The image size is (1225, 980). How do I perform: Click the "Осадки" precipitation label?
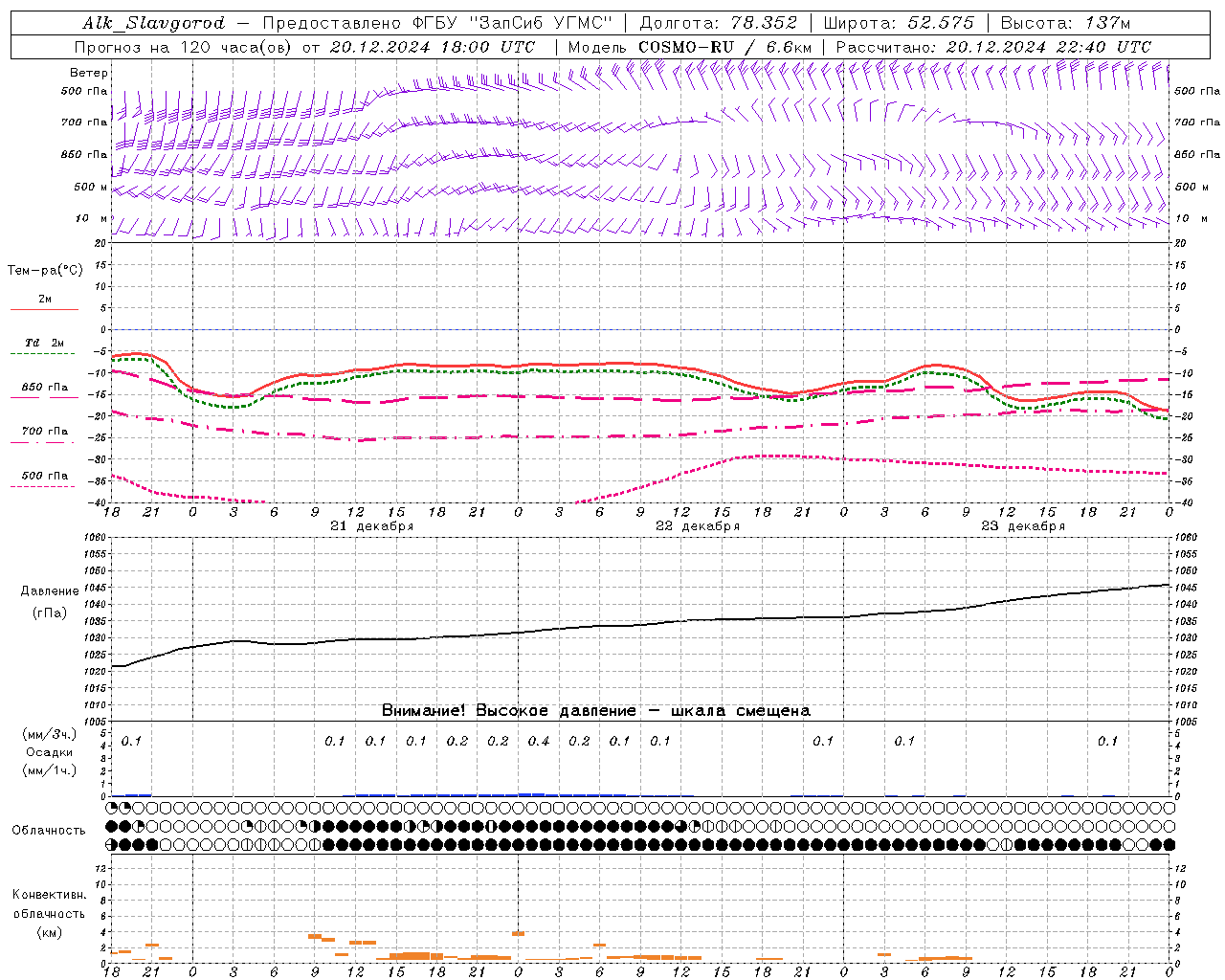[50, 752]
